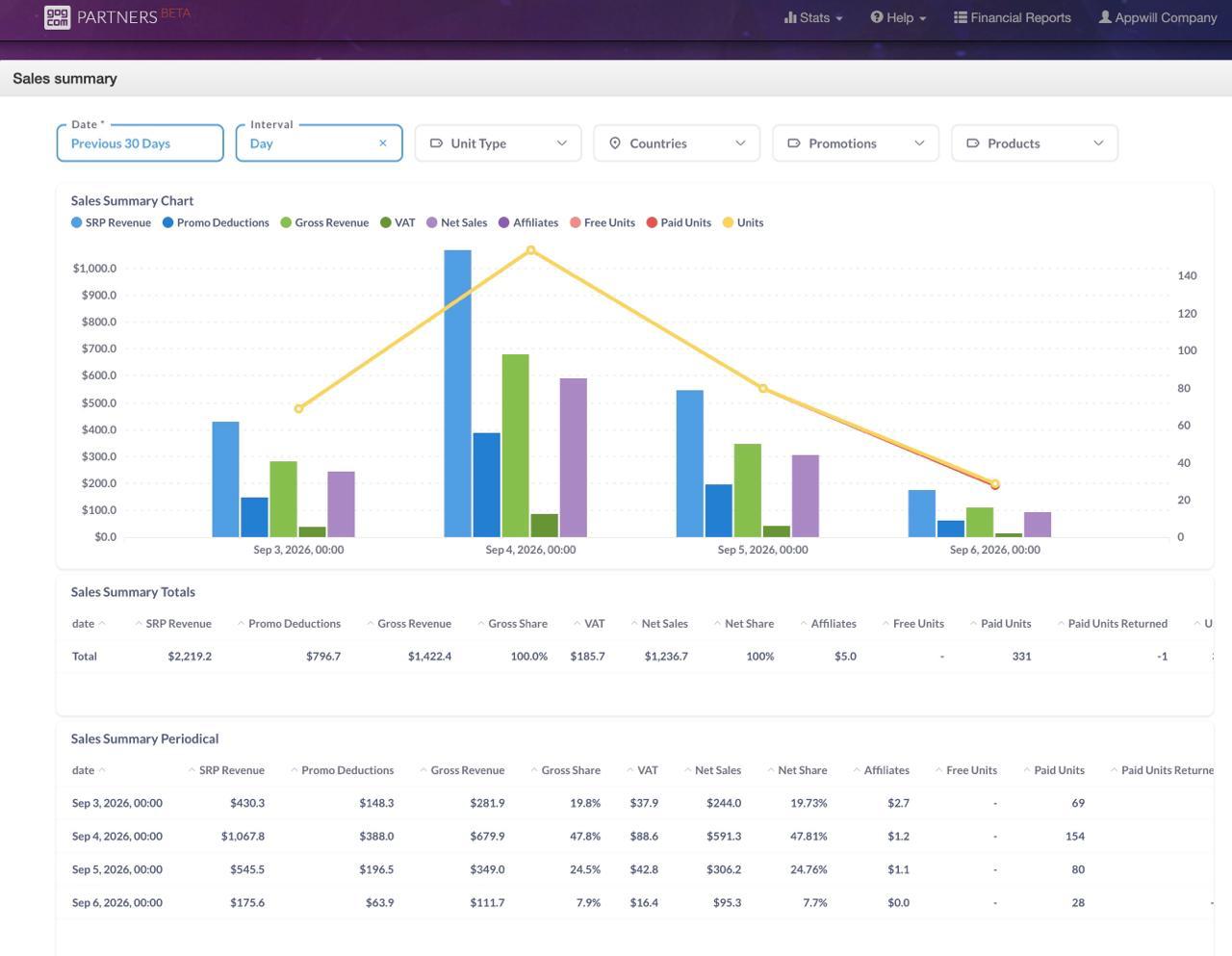This screenshot has width=1232, height=956.
Task: Expand the Promotions dropdown
Action: (855, 143)
